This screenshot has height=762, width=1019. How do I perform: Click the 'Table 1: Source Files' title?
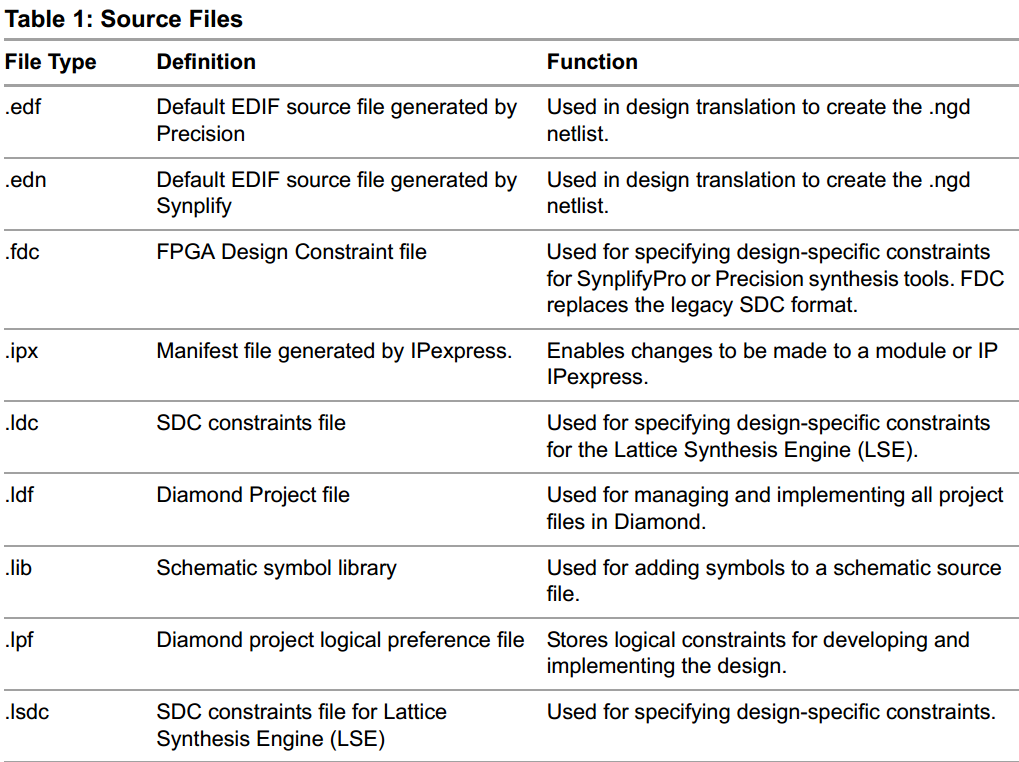point(124,18)
